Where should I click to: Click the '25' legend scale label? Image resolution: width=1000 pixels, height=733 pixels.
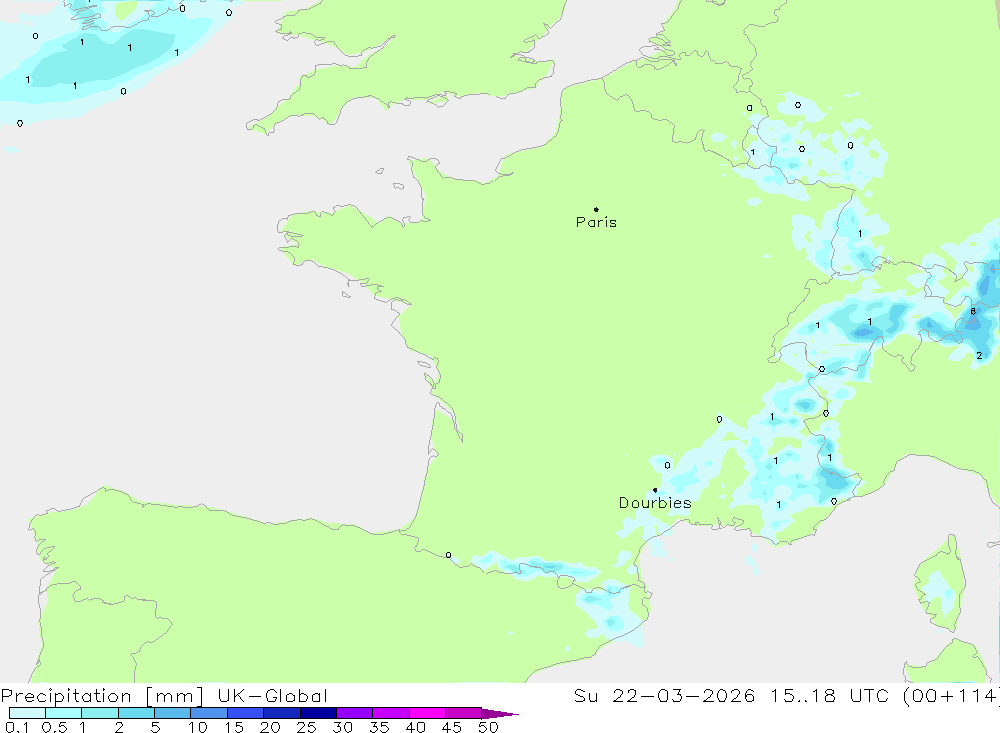click(x=306, y=727)
